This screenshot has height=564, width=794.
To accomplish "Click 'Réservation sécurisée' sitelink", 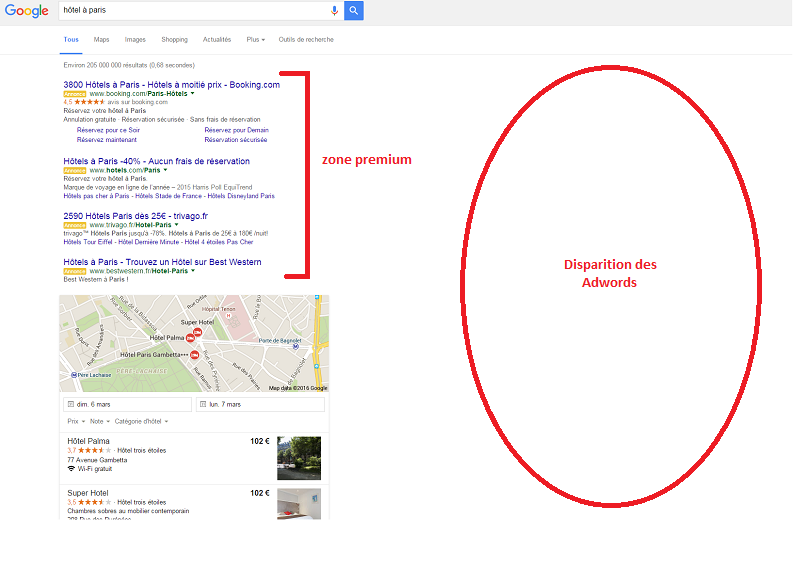I will pyautogui.click(x=235, y=140).
